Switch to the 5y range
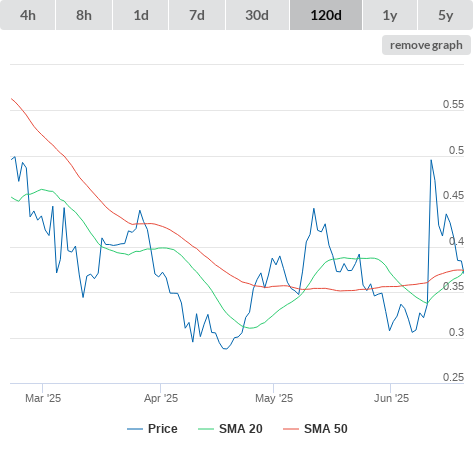 coord(445,15)
